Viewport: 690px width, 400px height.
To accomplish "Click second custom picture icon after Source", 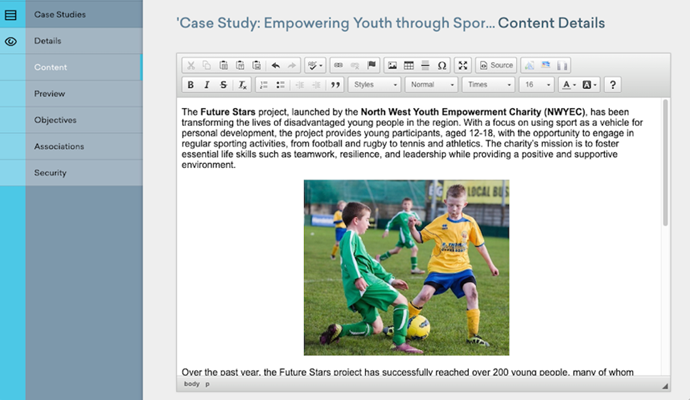I will [546, 66].
